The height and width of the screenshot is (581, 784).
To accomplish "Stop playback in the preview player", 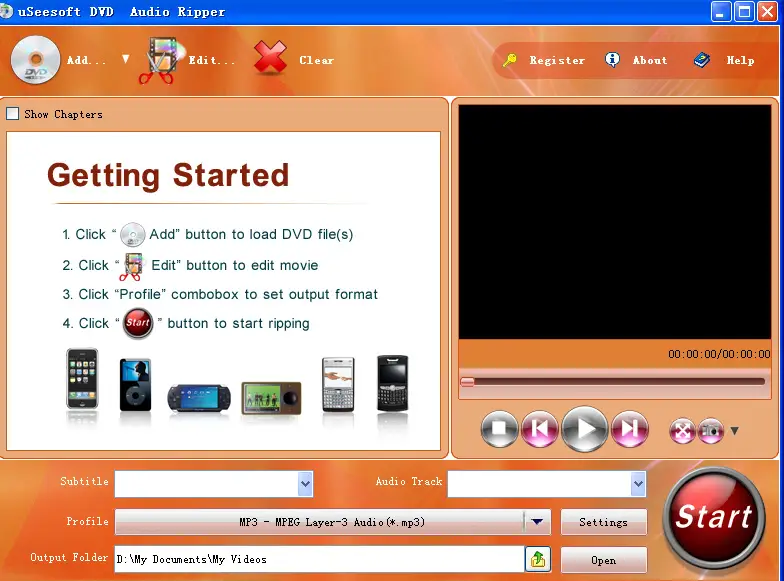I will pos(499,428).
